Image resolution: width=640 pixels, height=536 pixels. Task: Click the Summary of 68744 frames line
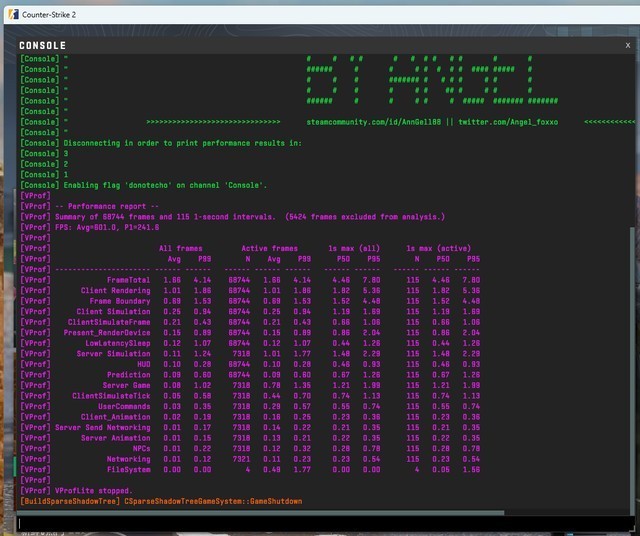coord(231,216)
